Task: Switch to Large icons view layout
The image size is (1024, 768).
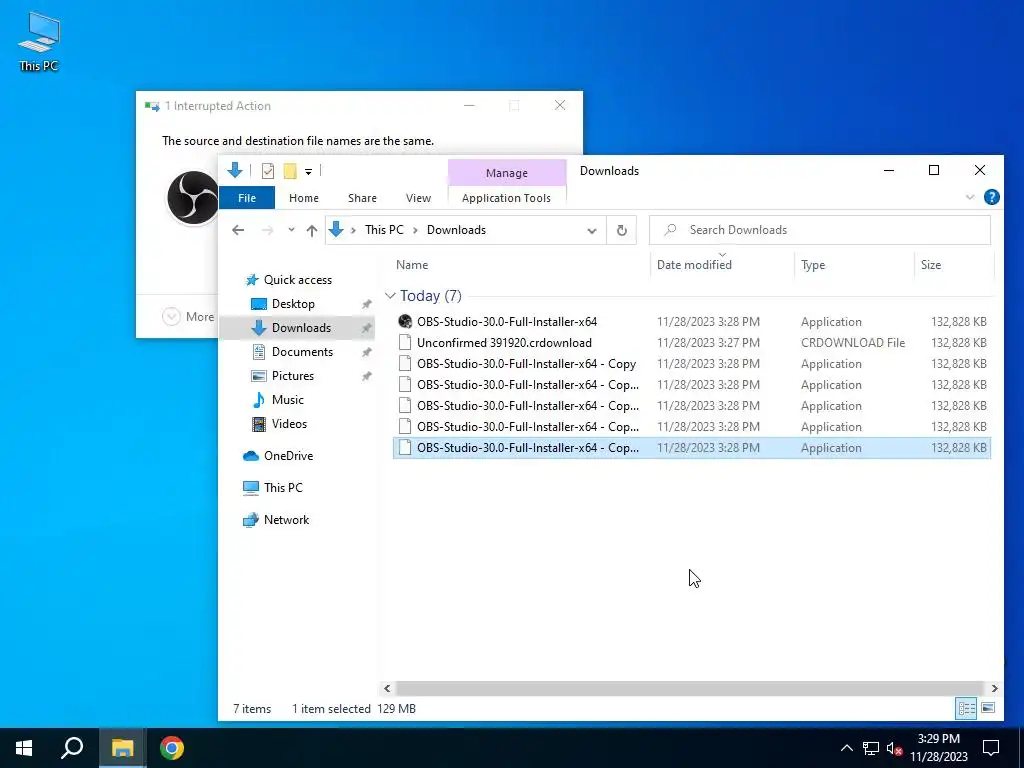Action: 988,708
